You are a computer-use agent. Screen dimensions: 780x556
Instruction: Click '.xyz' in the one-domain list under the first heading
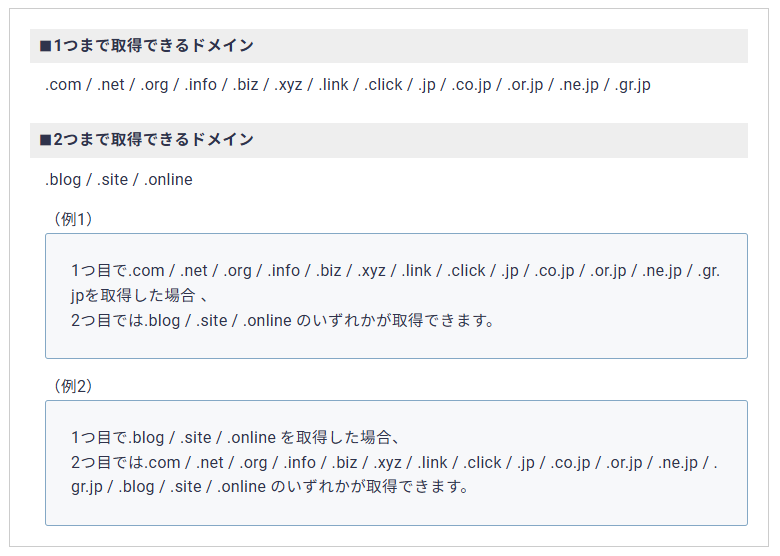pyautogui.click(x=288, y=85)
